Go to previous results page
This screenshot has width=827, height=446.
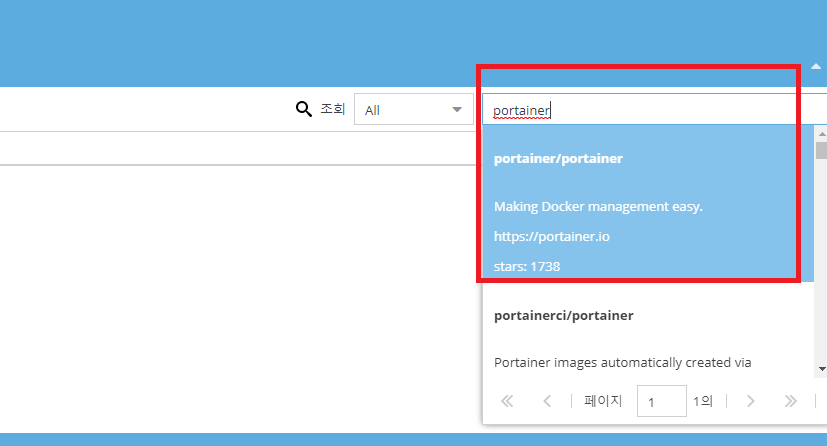click(x=547, y=401)
